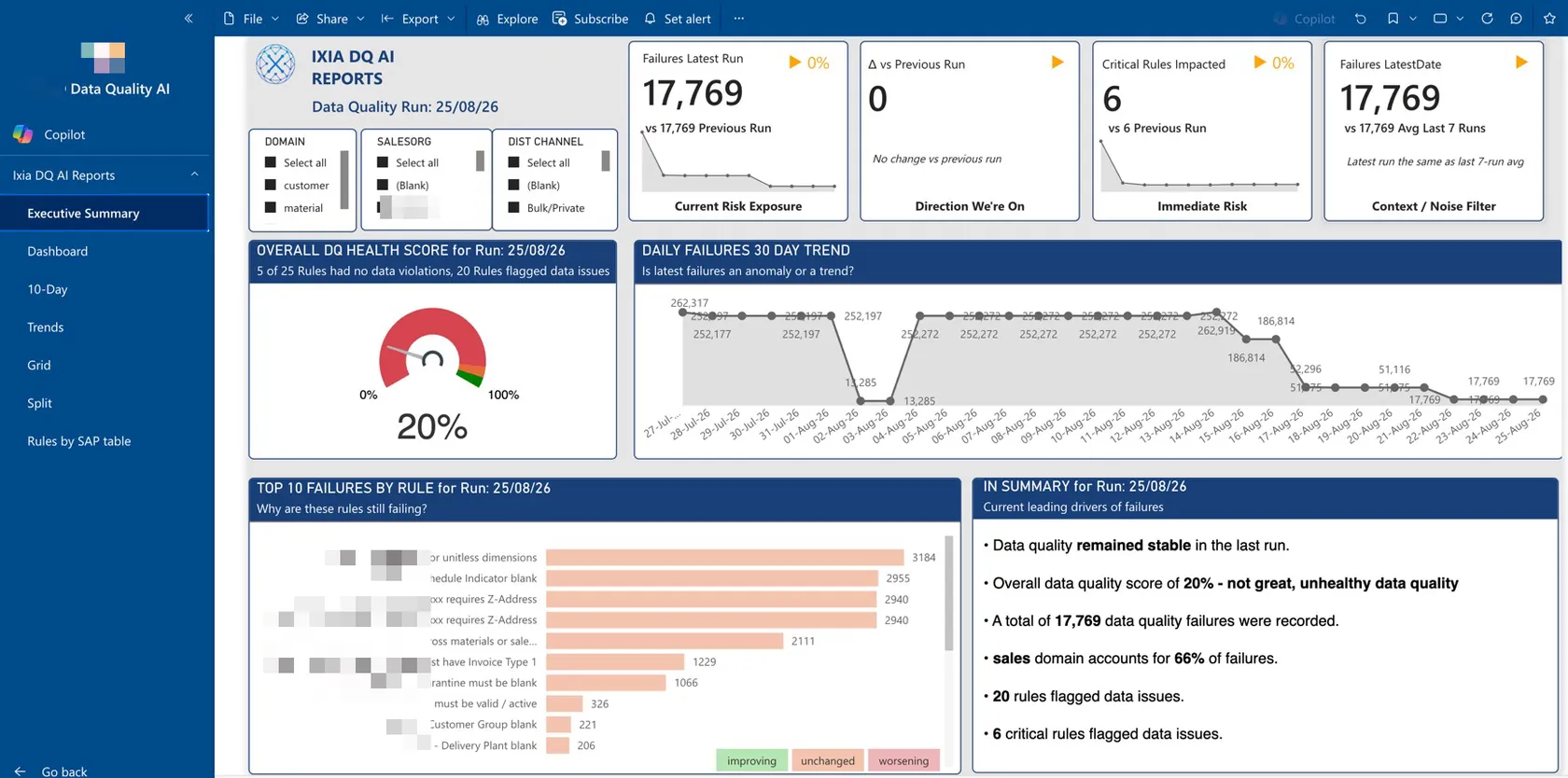Refresh the report visuals
This screenshot has height=778, width=1568.
click(1487, 19)
